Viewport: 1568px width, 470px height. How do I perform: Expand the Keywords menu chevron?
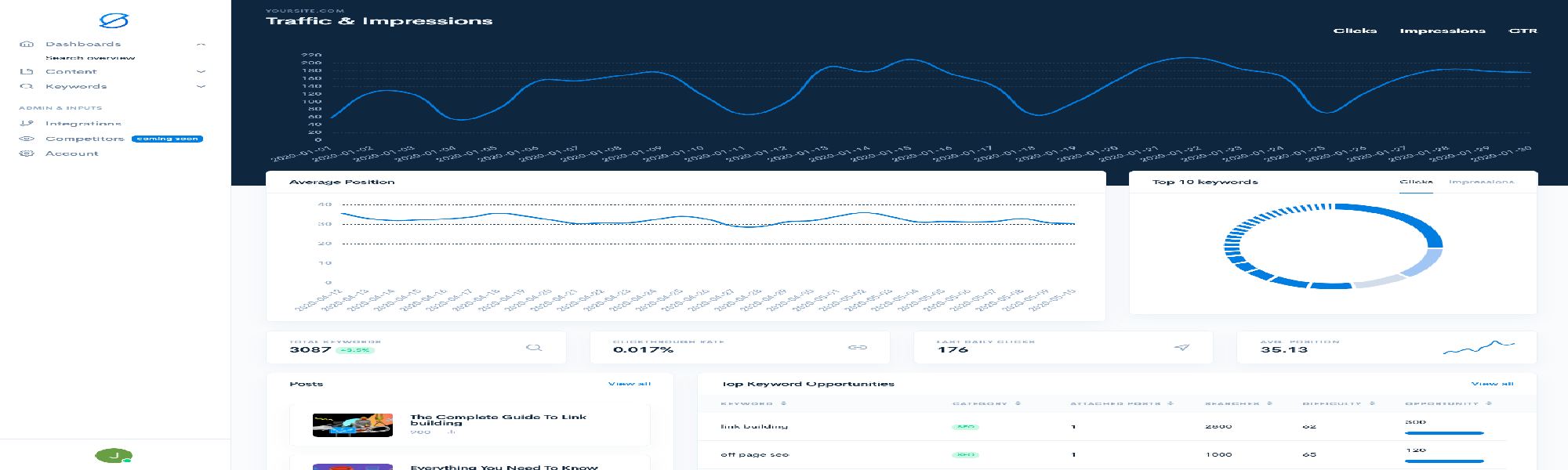[x=201, y=86]
